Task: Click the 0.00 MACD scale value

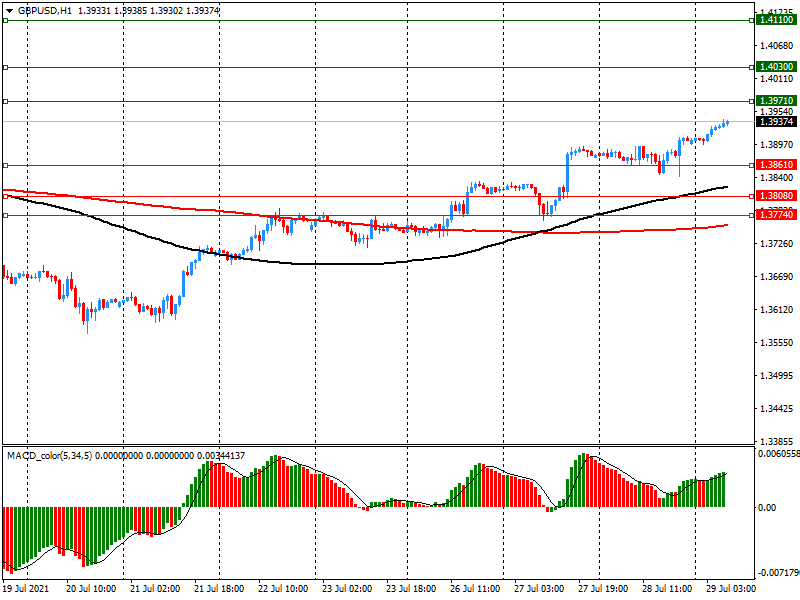Action: [x=767, y=508]
